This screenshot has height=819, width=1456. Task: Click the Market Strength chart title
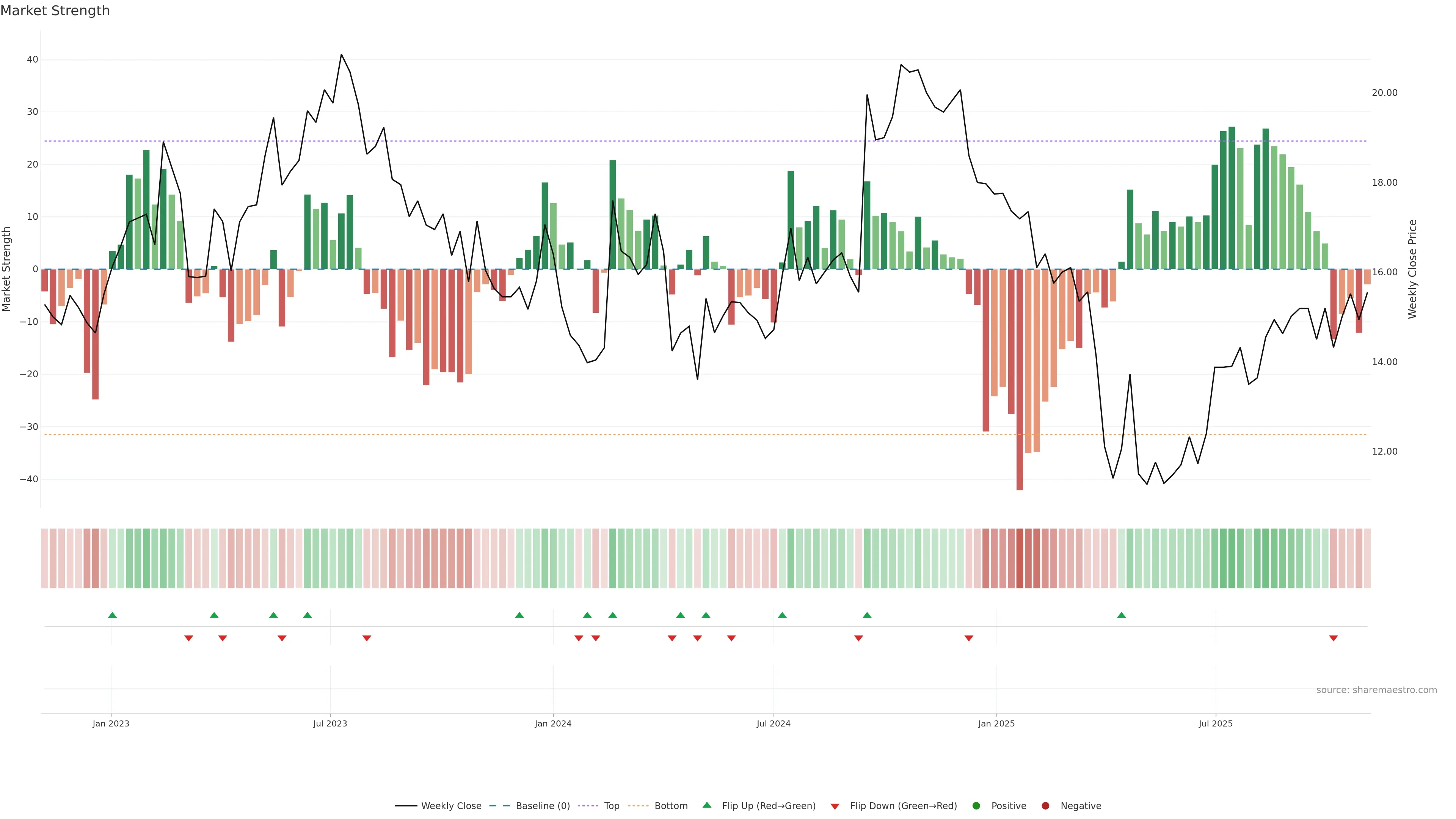pyautogui.click(x=55, y=11)
